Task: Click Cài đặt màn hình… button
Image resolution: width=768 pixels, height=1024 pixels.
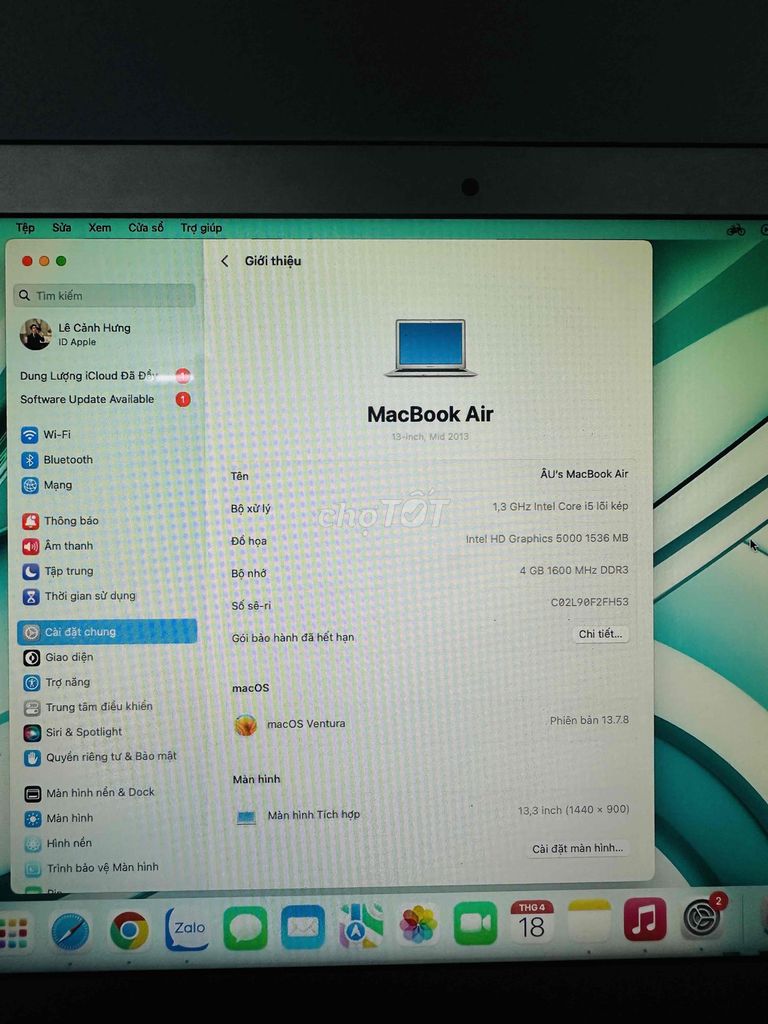Action: tap(577, 848)
